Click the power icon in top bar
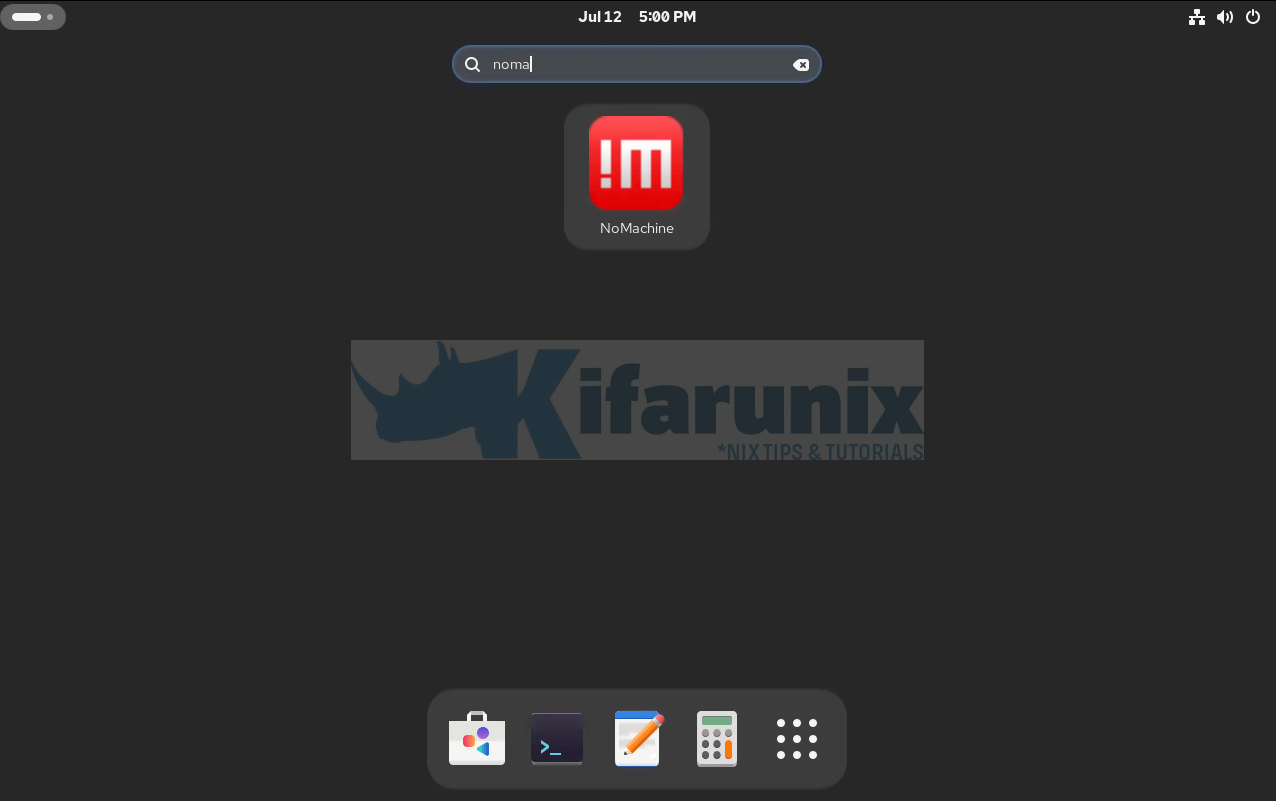Screen dimensions: 1276x801 tap(1253, 17)
